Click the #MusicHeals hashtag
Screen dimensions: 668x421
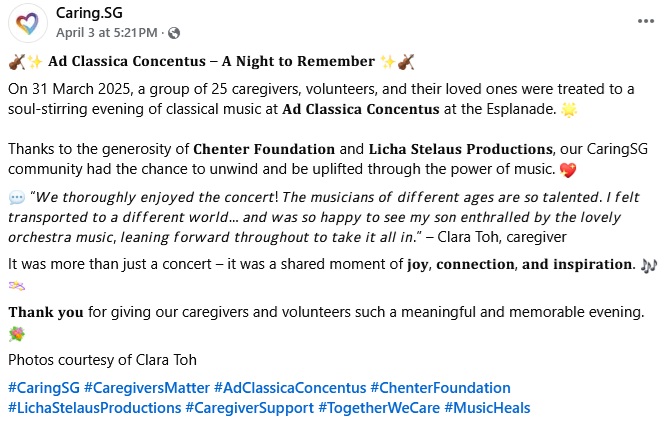coord(487,407)
